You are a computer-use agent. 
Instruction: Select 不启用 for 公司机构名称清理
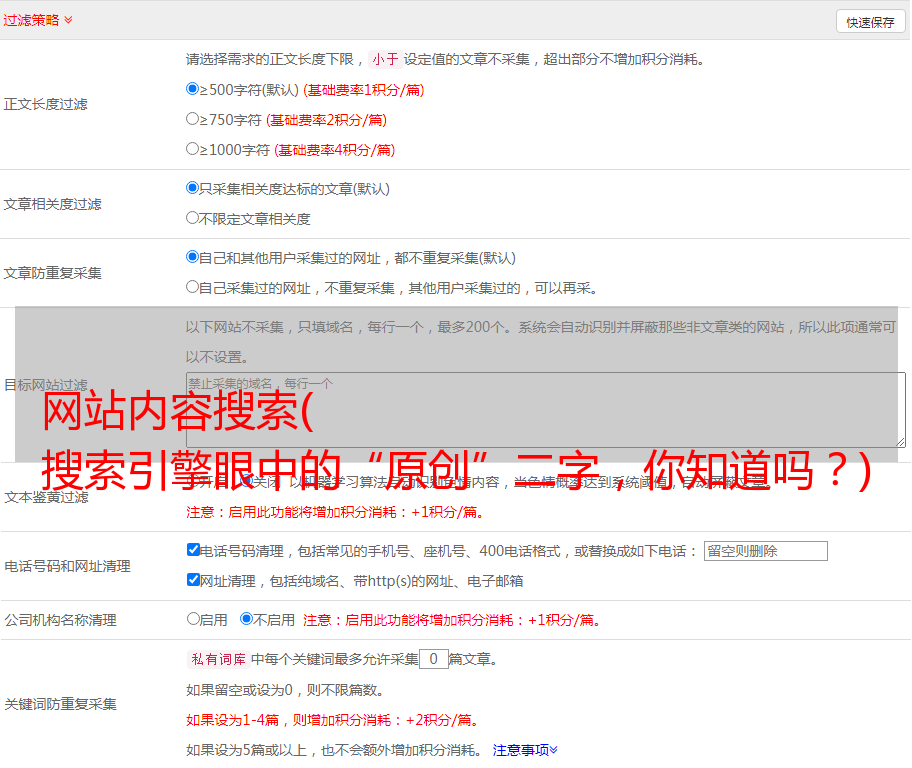click(247, 618)
